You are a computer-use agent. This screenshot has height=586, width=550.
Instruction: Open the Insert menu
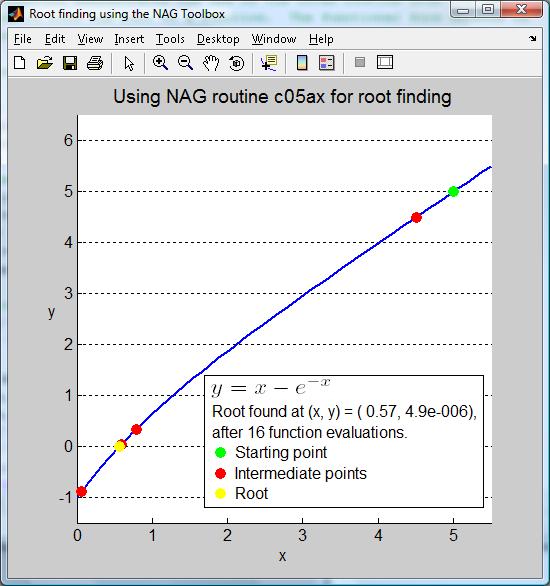pos(129,39)
